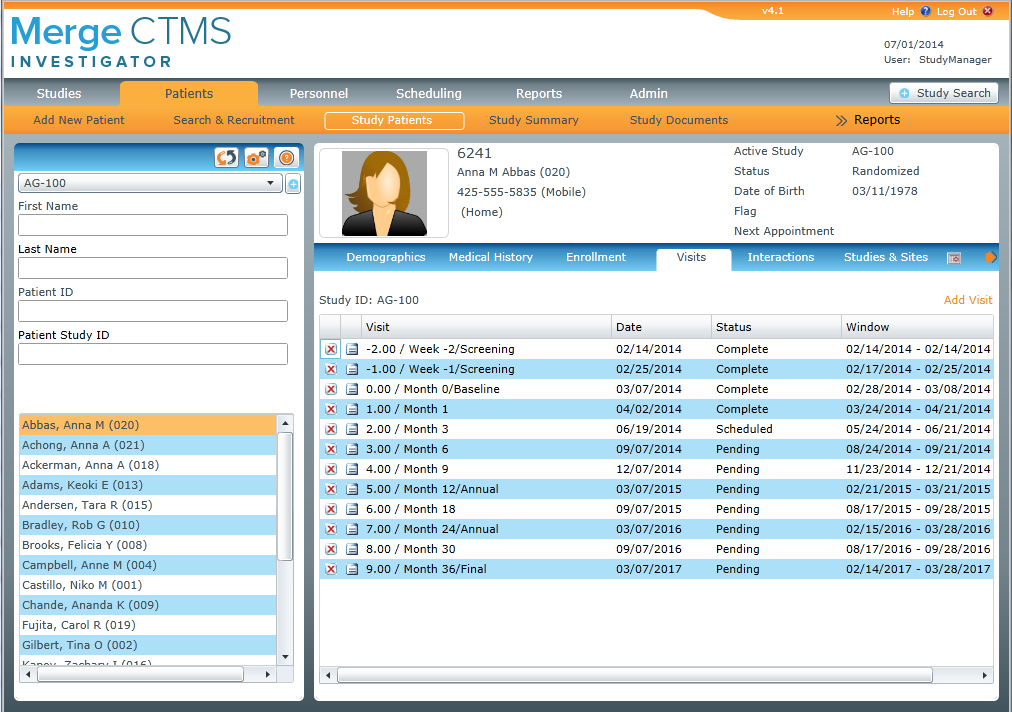Open the AG-100 study dropdown
The image size is (1012, 712).
click(x=150, y=184)
